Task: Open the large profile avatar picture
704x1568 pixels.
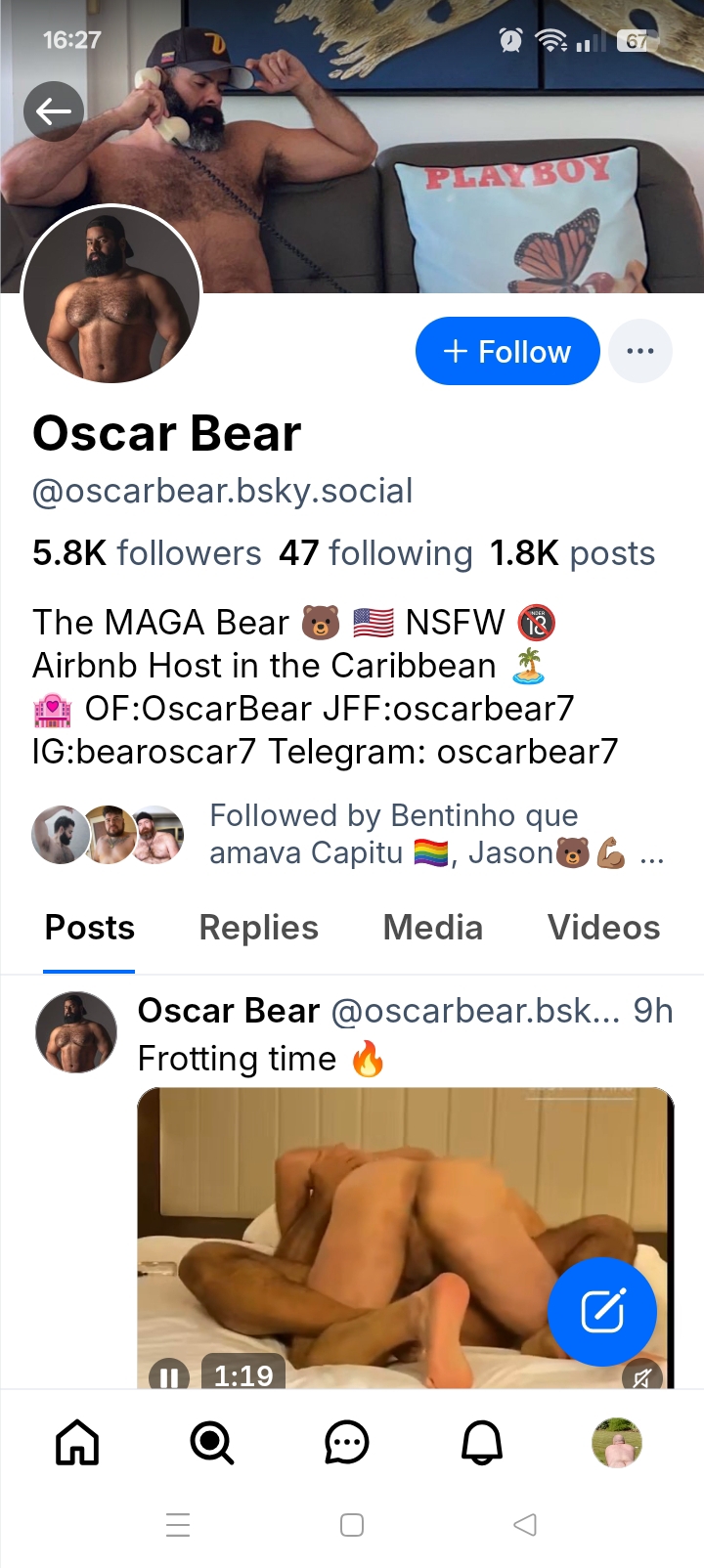Action: 110,294
